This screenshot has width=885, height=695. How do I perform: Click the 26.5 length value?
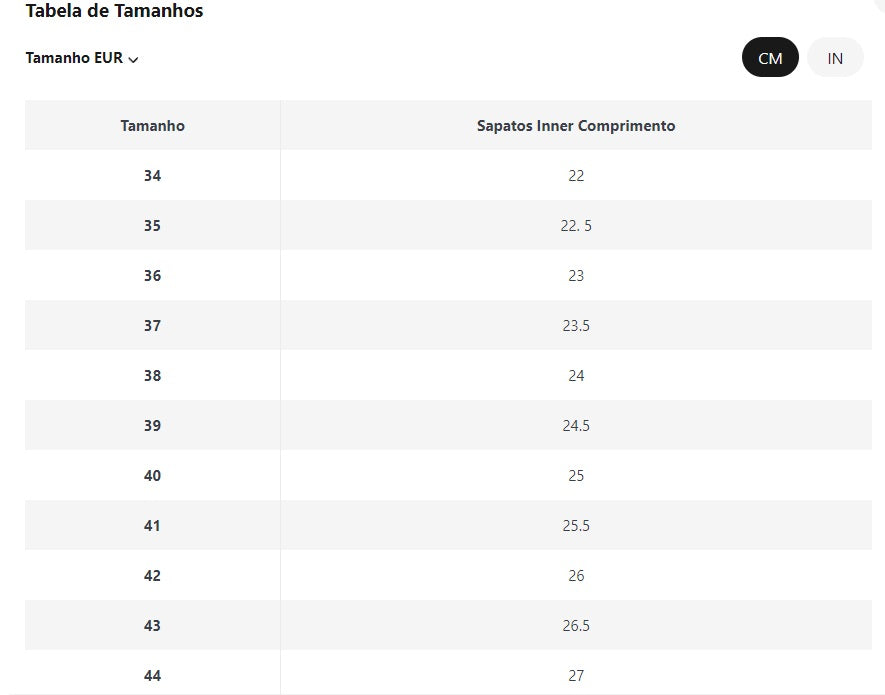[x=576, y=626]
